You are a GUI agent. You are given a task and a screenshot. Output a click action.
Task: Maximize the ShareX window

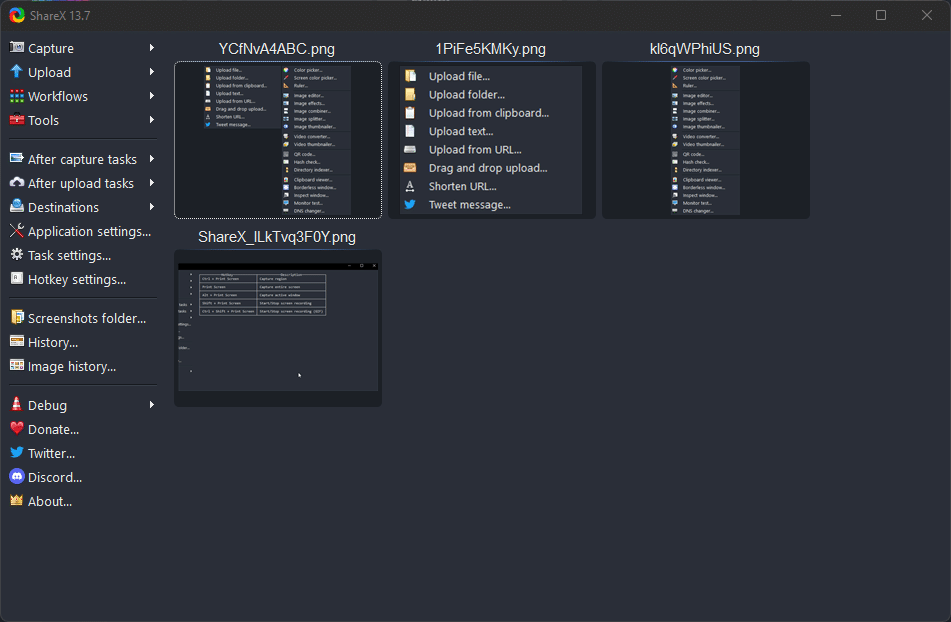tap(881, 15)
